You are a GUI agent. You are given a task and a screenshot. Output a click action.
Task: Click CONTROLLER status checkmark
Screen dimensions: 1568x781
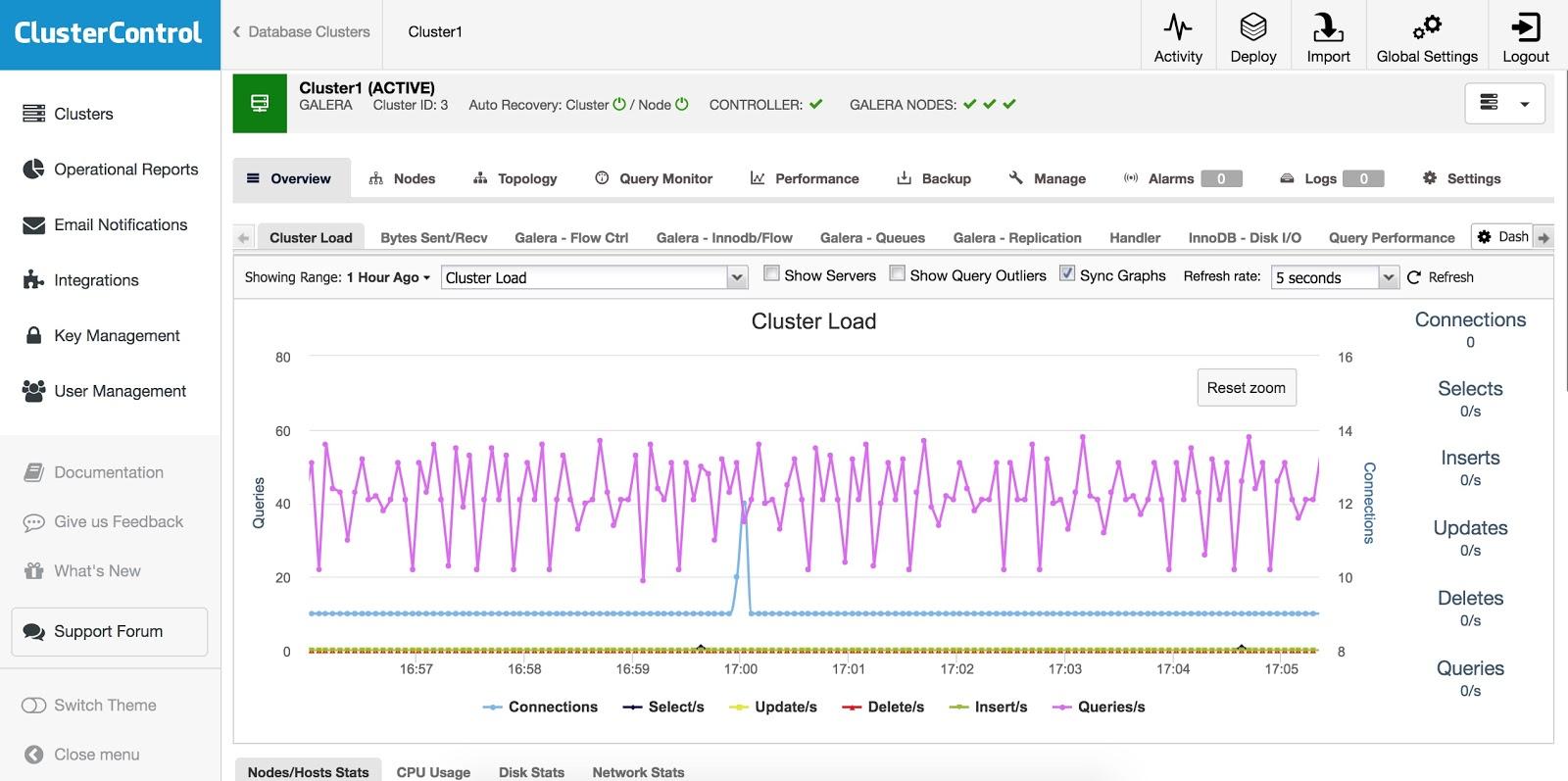tap(816, 105)
